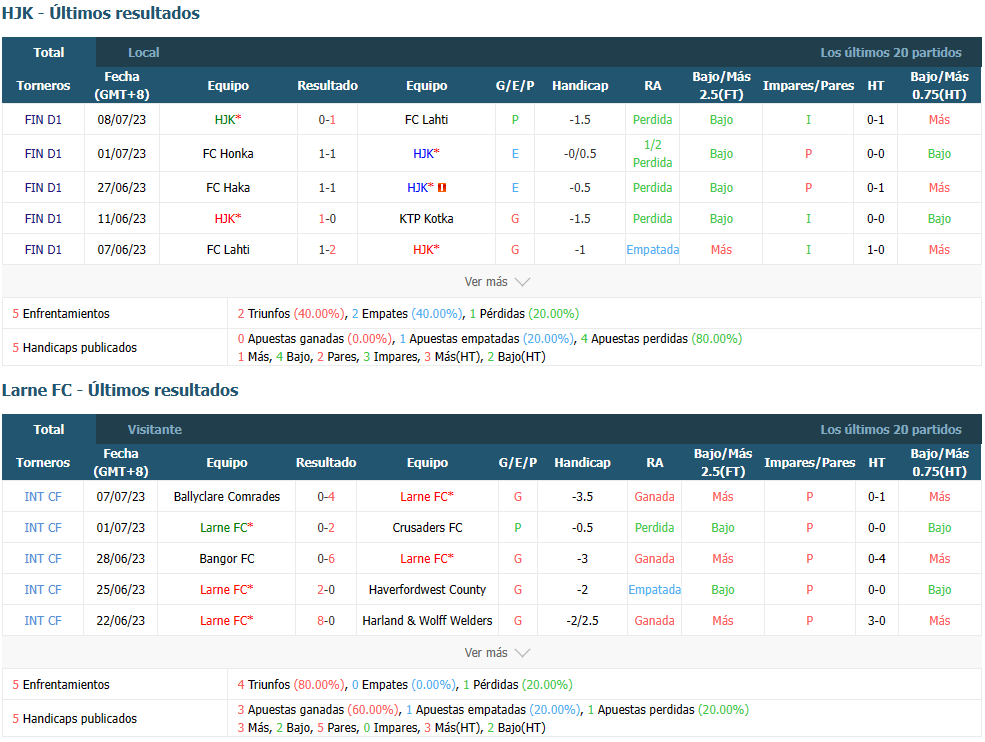
Task: Click HJK* away team on 01/07/23 row
Action: pos(427,154)
